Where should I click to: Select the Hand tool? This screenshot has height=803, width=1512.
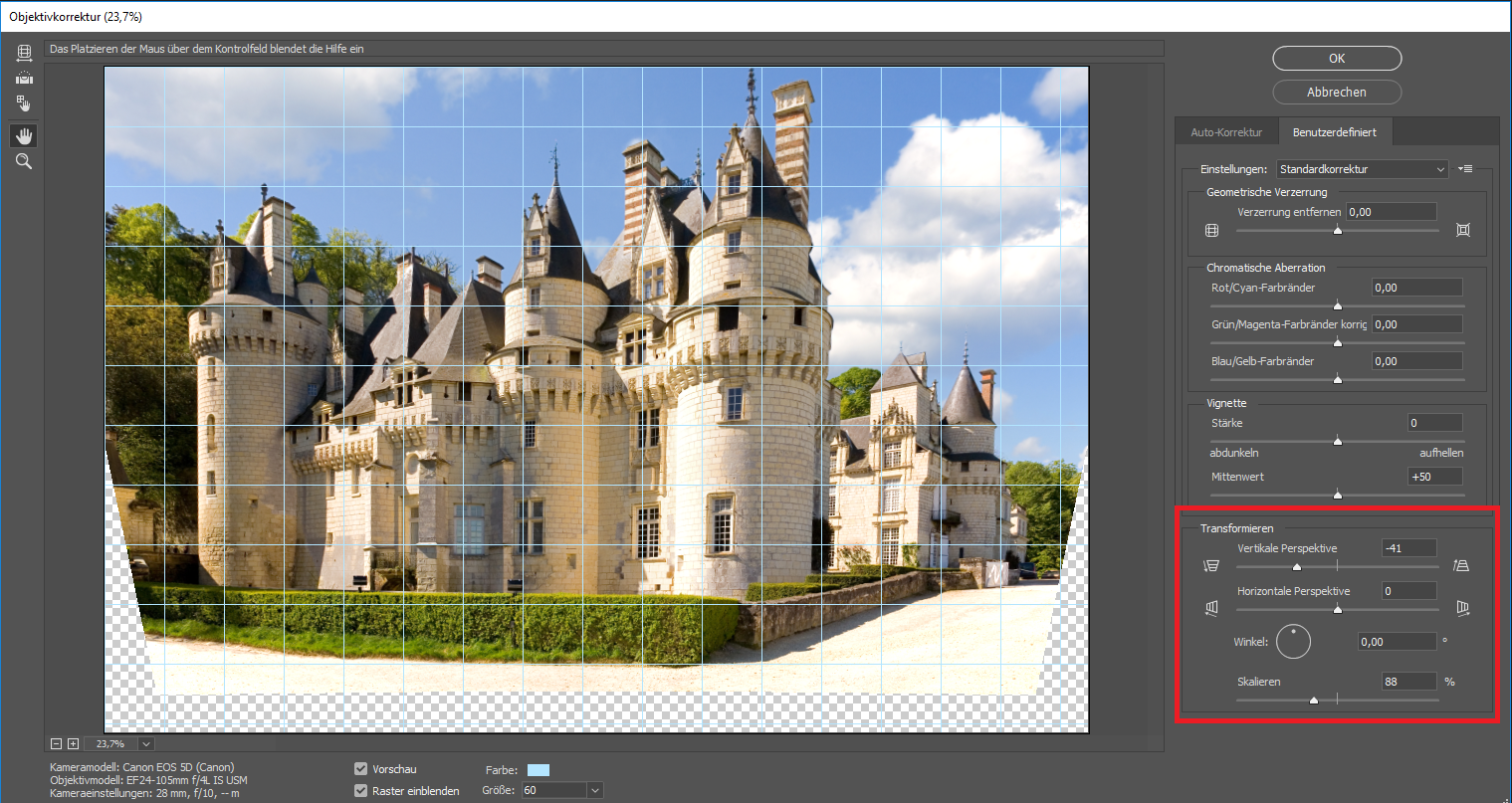pos(24,135)
